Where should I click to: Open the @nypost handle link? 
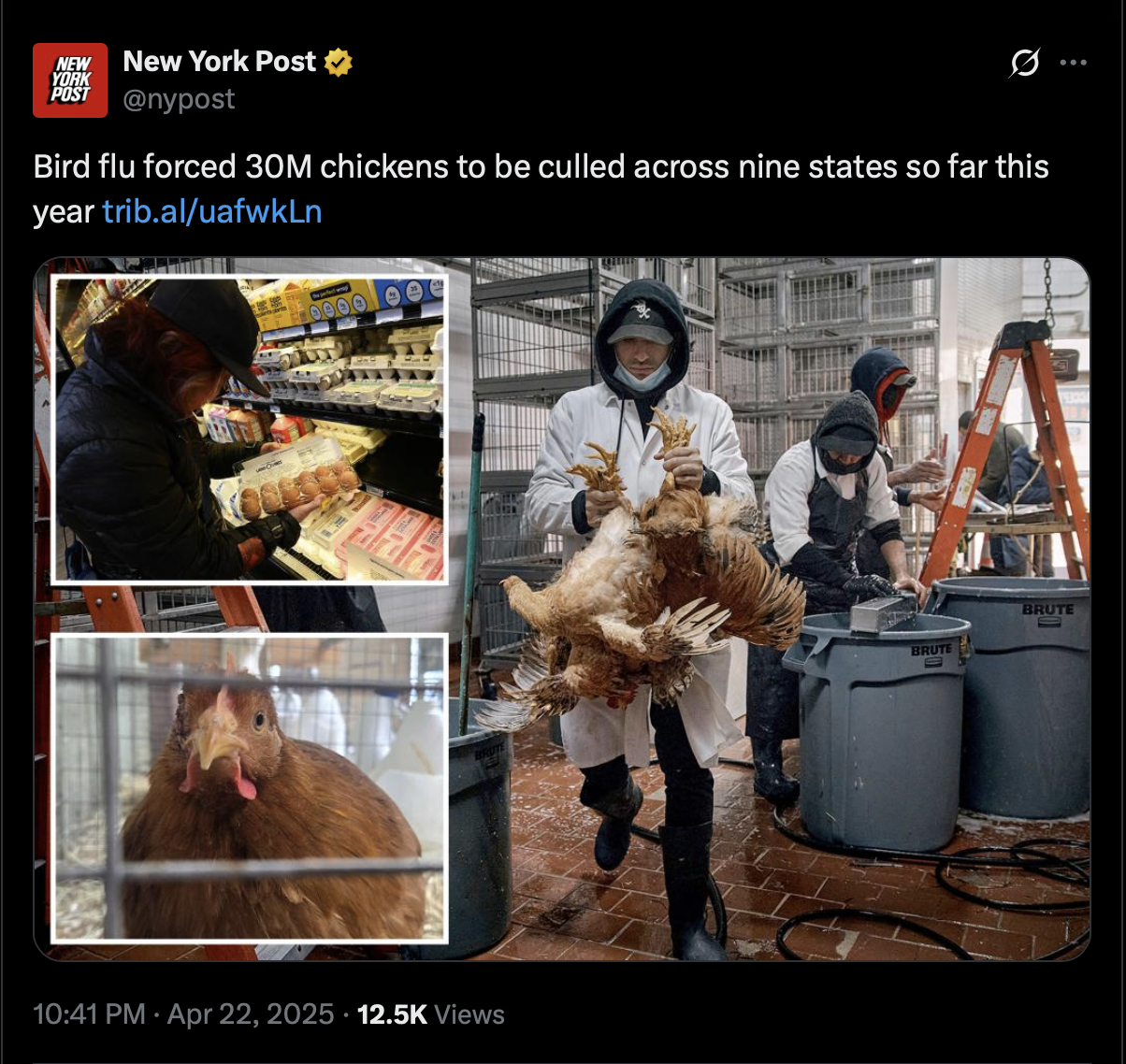179,99
